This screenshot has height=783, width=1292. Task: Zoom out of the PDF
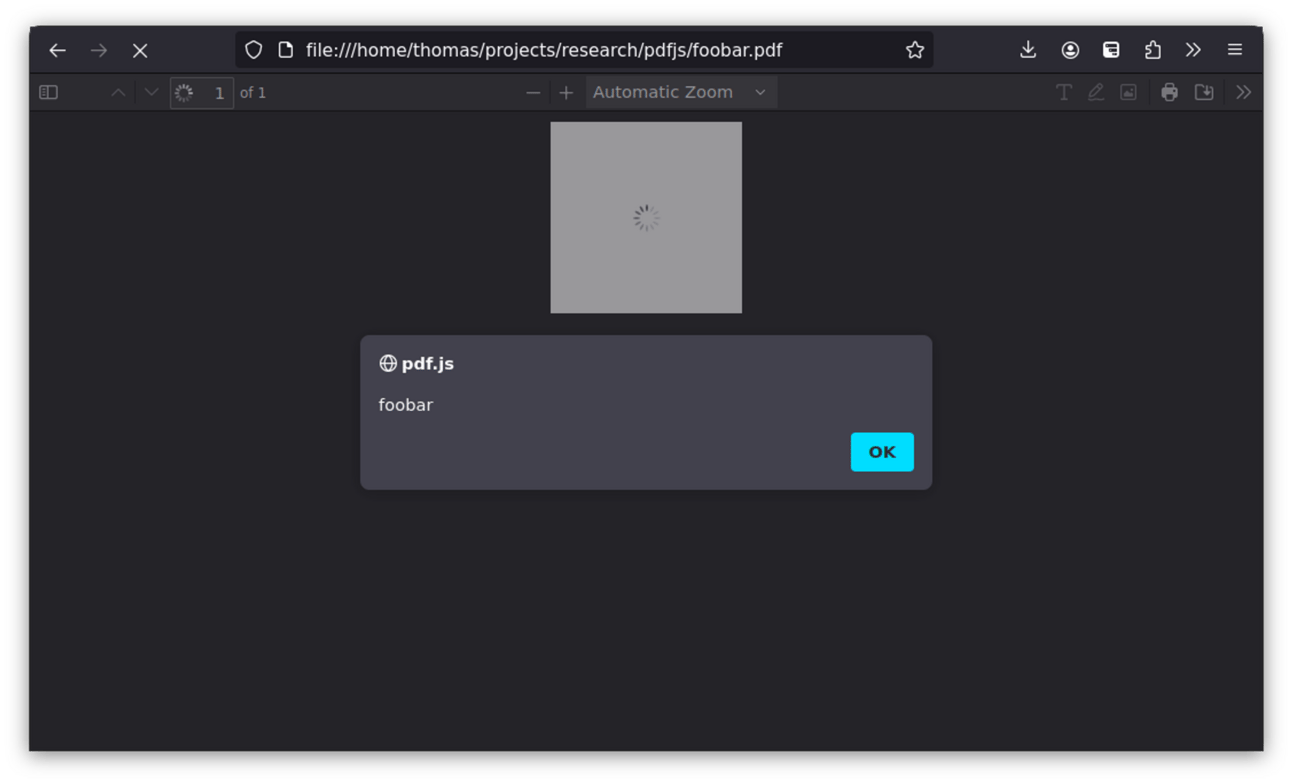point(533,92)
